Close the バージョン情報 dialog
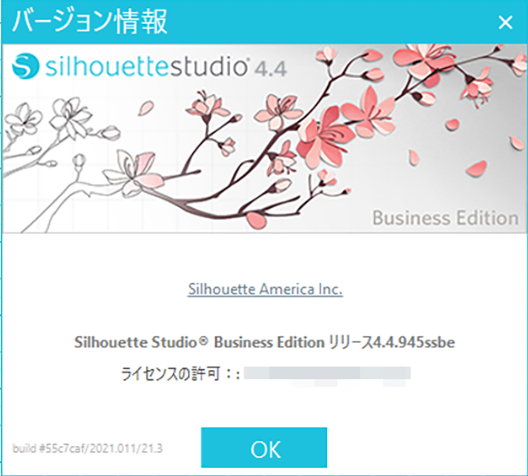 pos(505,22)
